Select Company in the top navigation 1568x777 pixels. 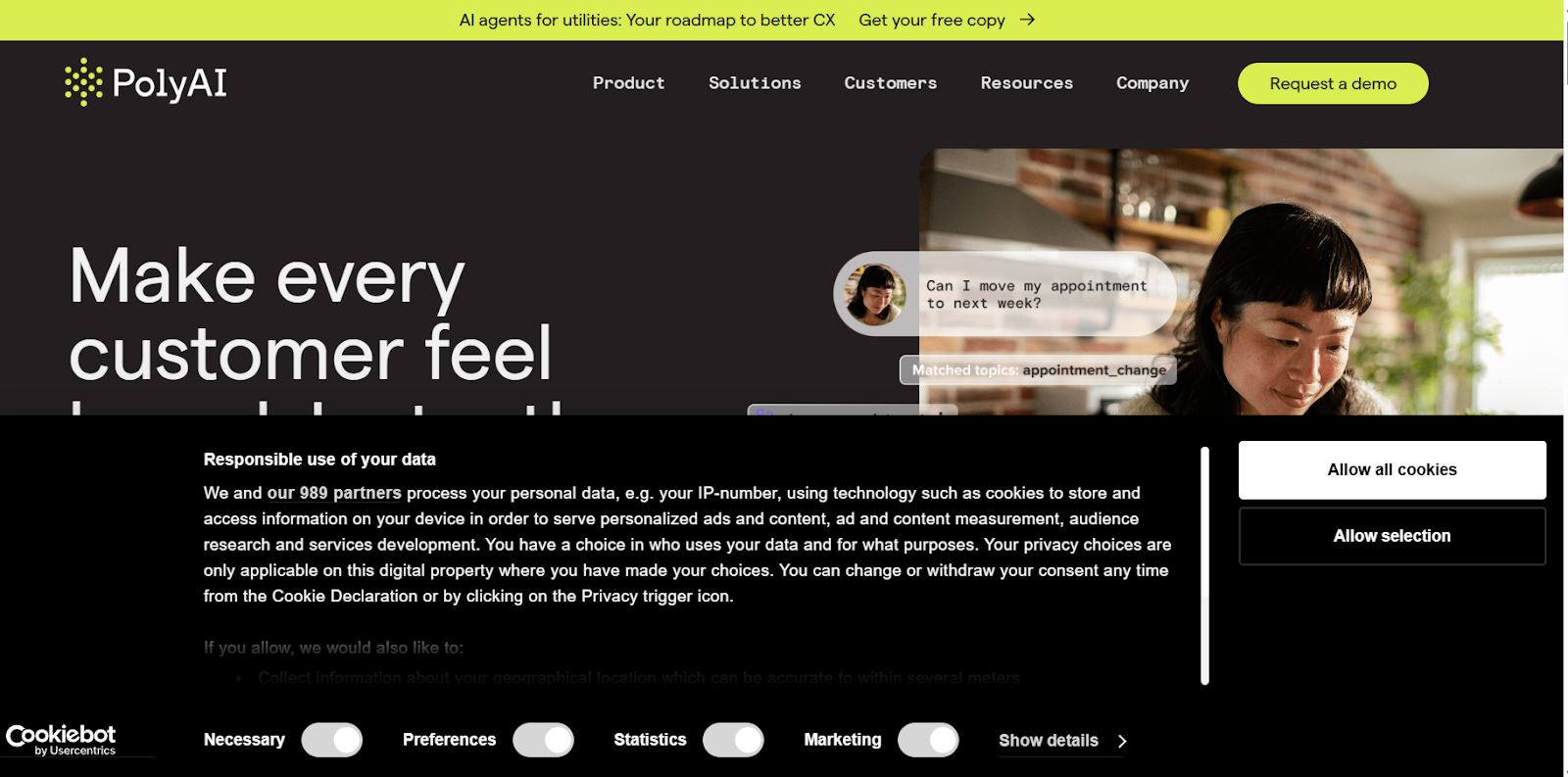tap(1152, 83)
